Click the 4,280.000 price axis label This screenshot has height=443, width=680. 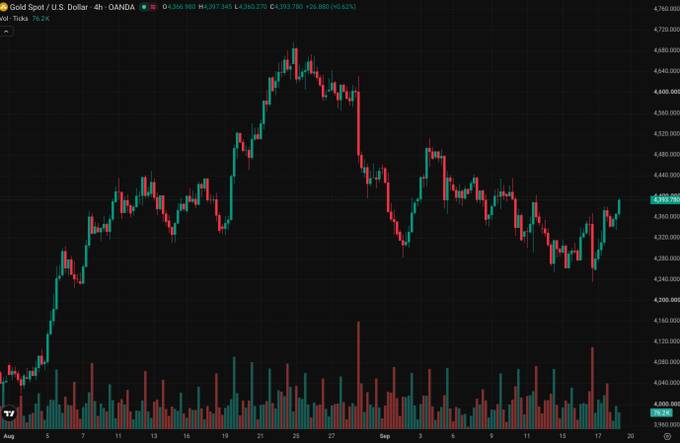pos(666,258)
